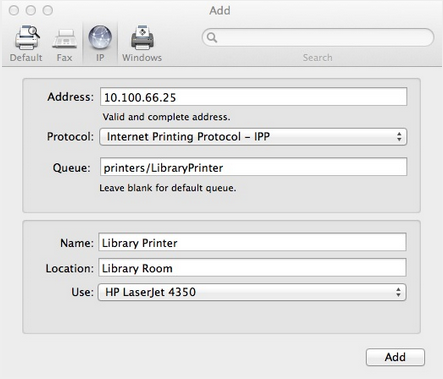Click the Name field Library Printer
This screenshot has width=443, height=379.
[252, 242]
